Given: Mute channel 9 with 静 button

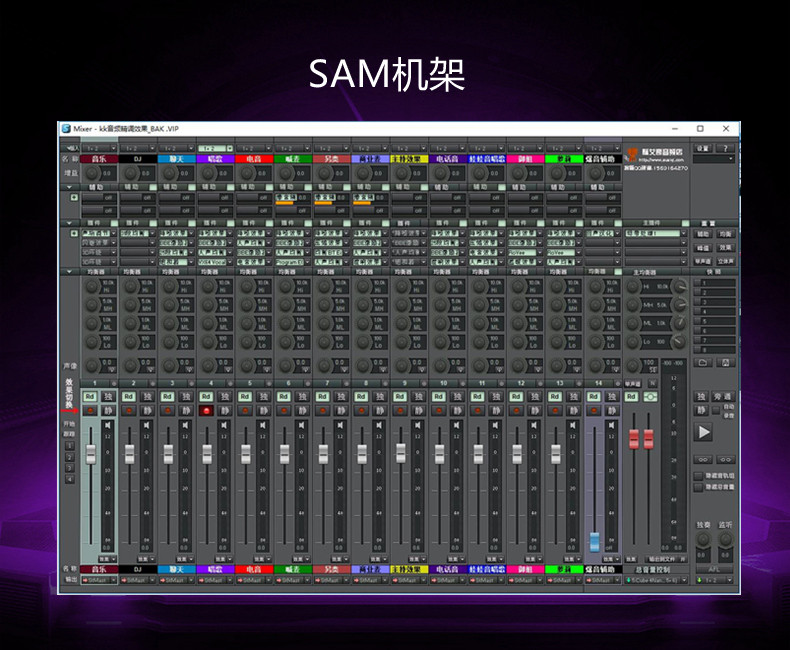Looking at the screenshot, I should pos(418,411).
